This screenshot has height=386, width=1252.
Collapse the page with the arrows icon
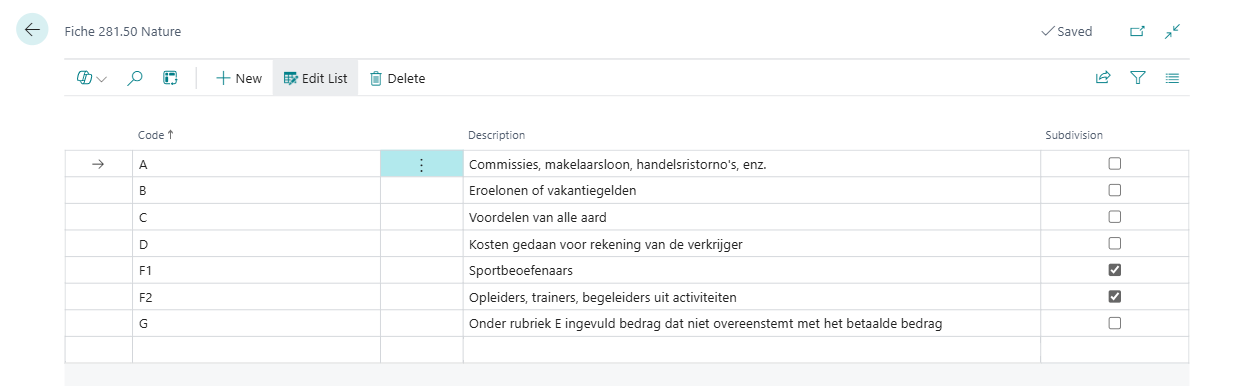pos(1173,31)
